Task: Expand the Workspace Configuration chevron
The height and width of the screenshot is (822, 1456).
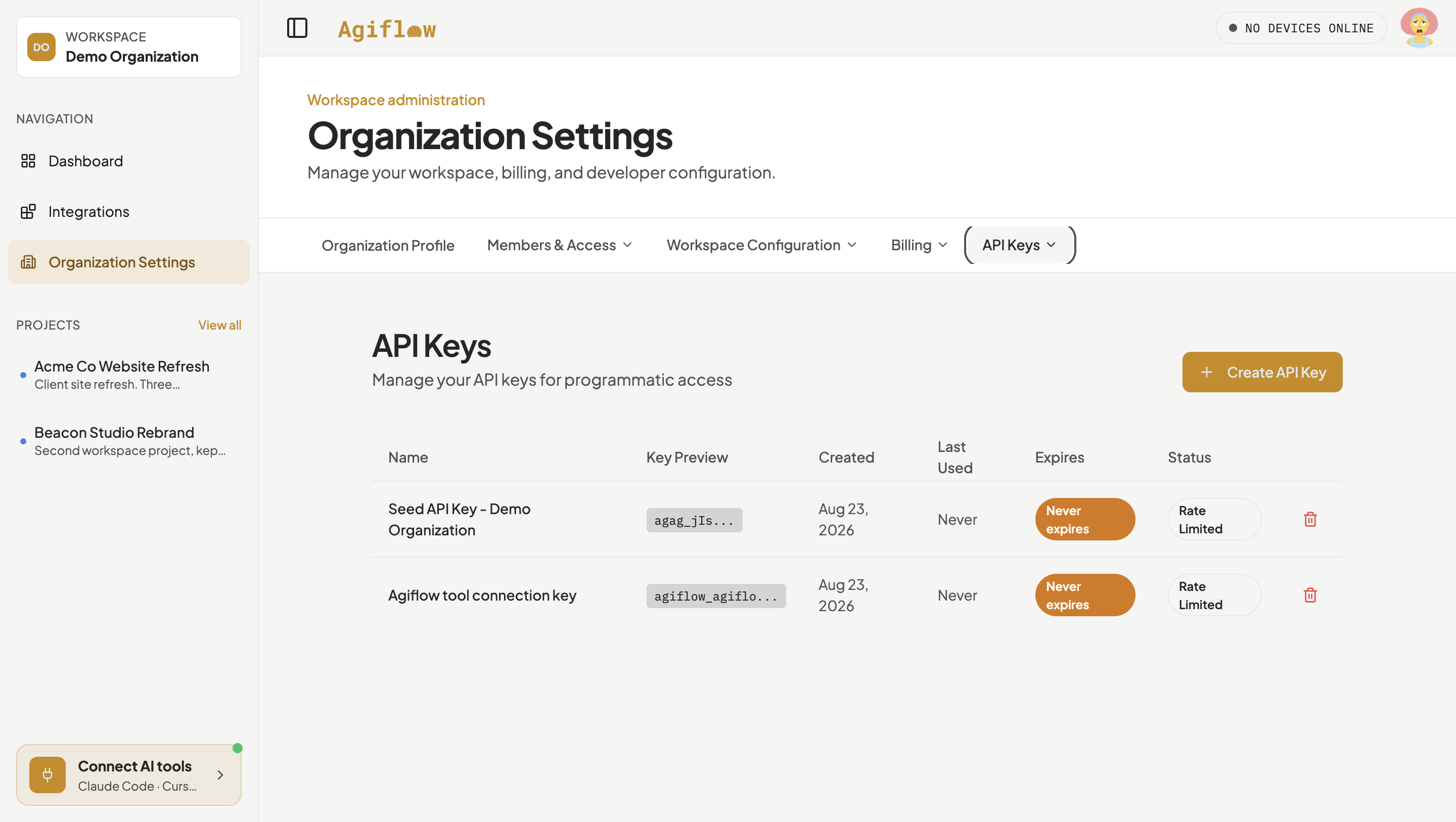Action: (x=852, y=245)
